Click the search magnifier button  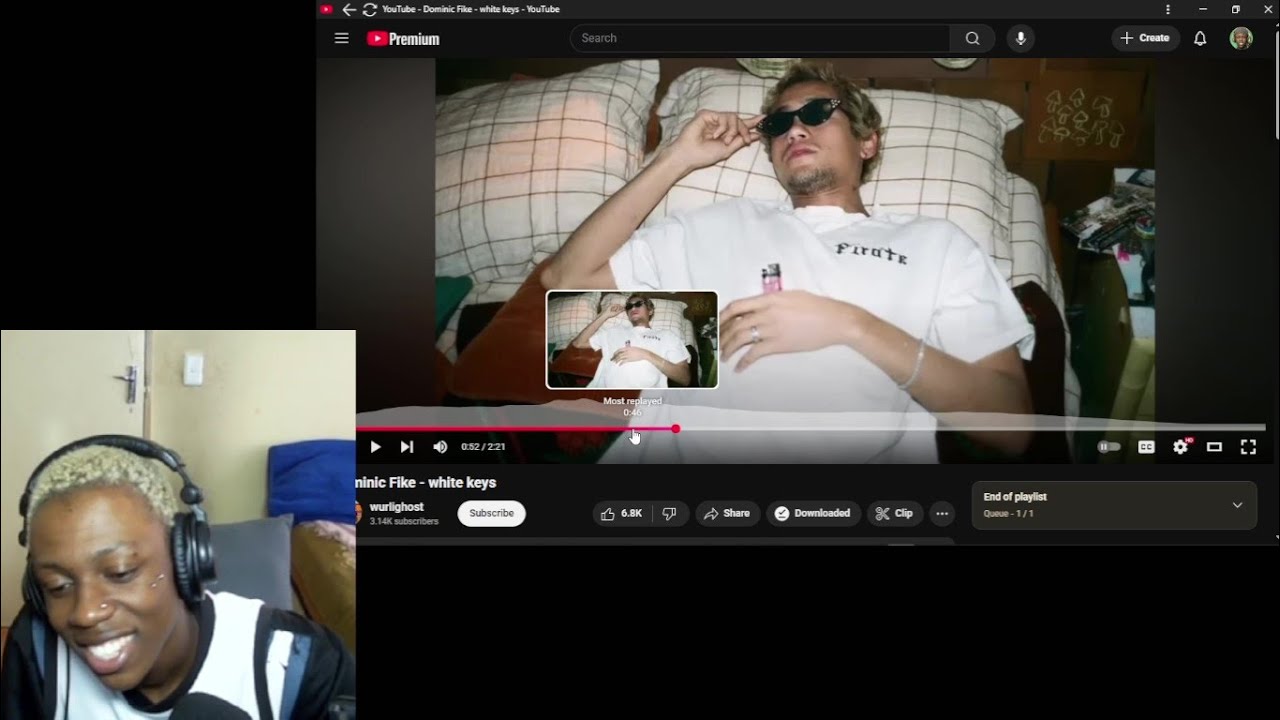(x=972, y=38)
